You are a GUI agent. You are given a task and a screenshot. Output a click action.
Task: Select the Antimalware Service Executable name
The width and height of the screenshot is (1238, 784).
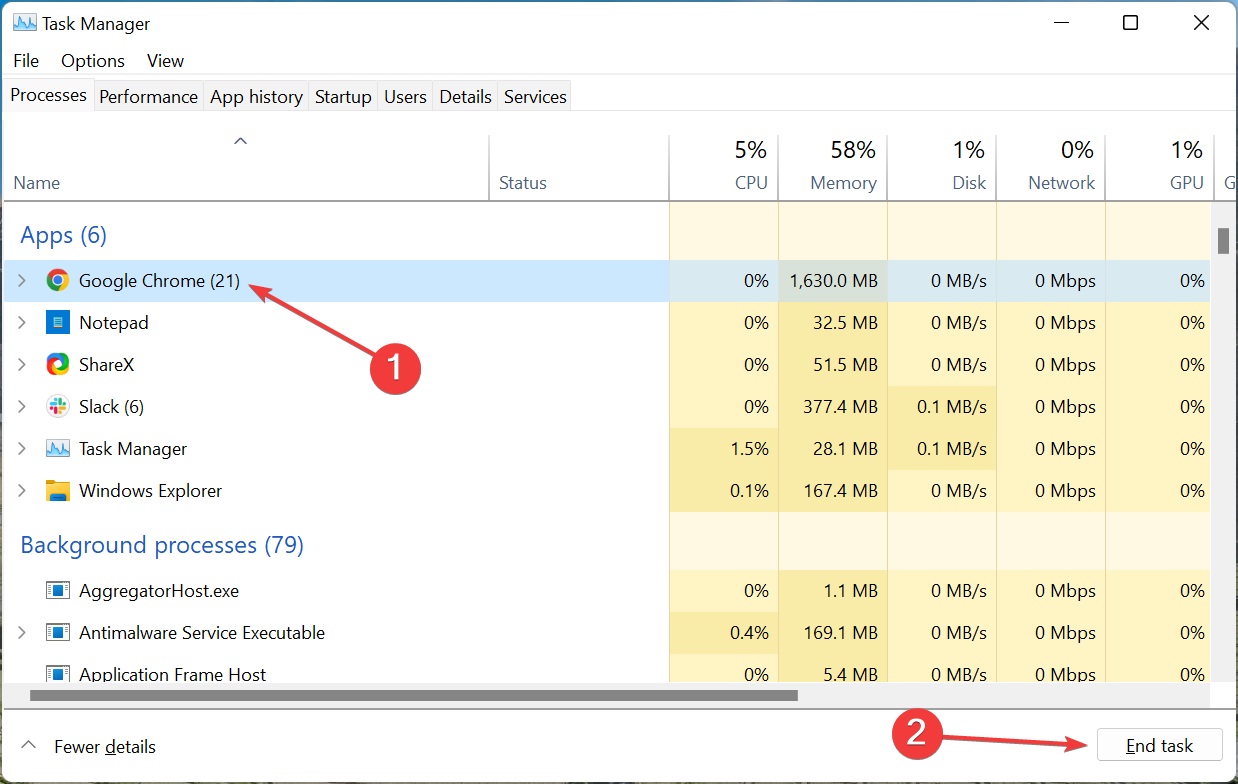pyautogui.click(x=202, y=633)
